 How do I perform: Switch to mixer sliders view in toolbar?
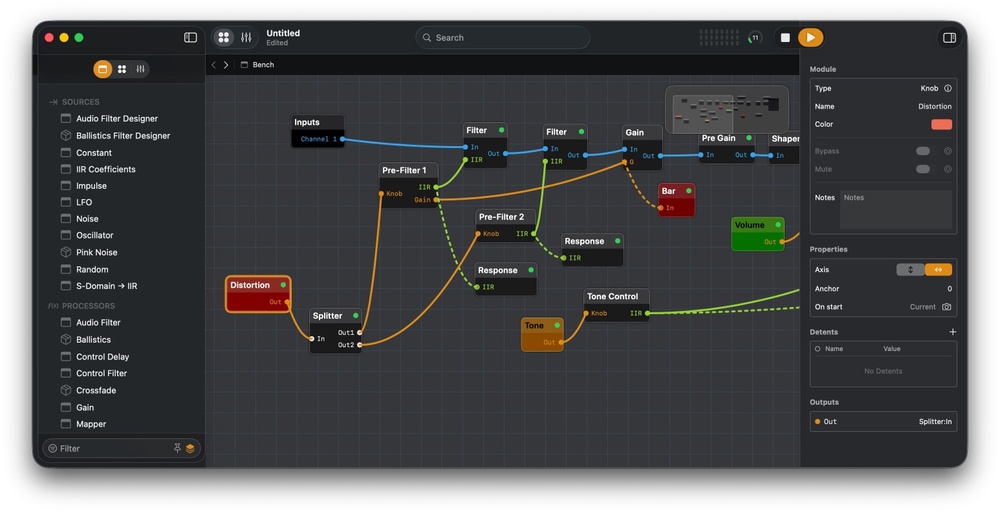pos(246,38)
